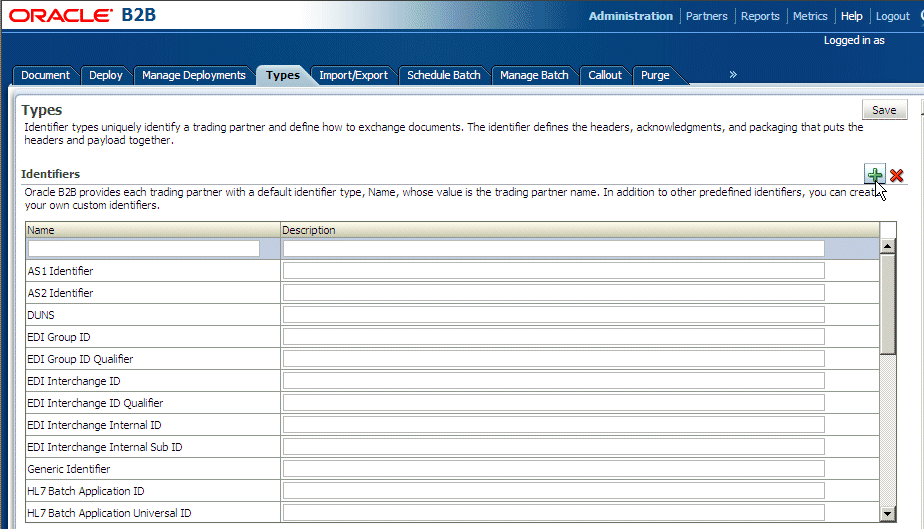Delete the selected identifier with the red X icon
The image size is (924, 529).
(897, 176)
